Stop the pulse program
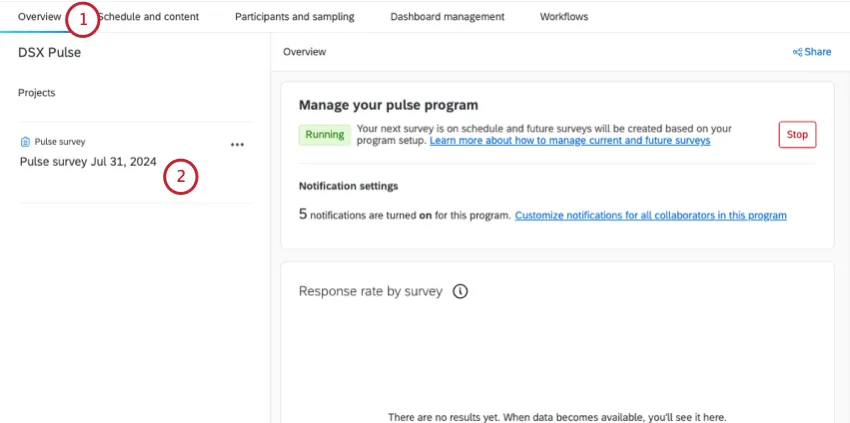The image size is (850, 423). pos(797,134)
